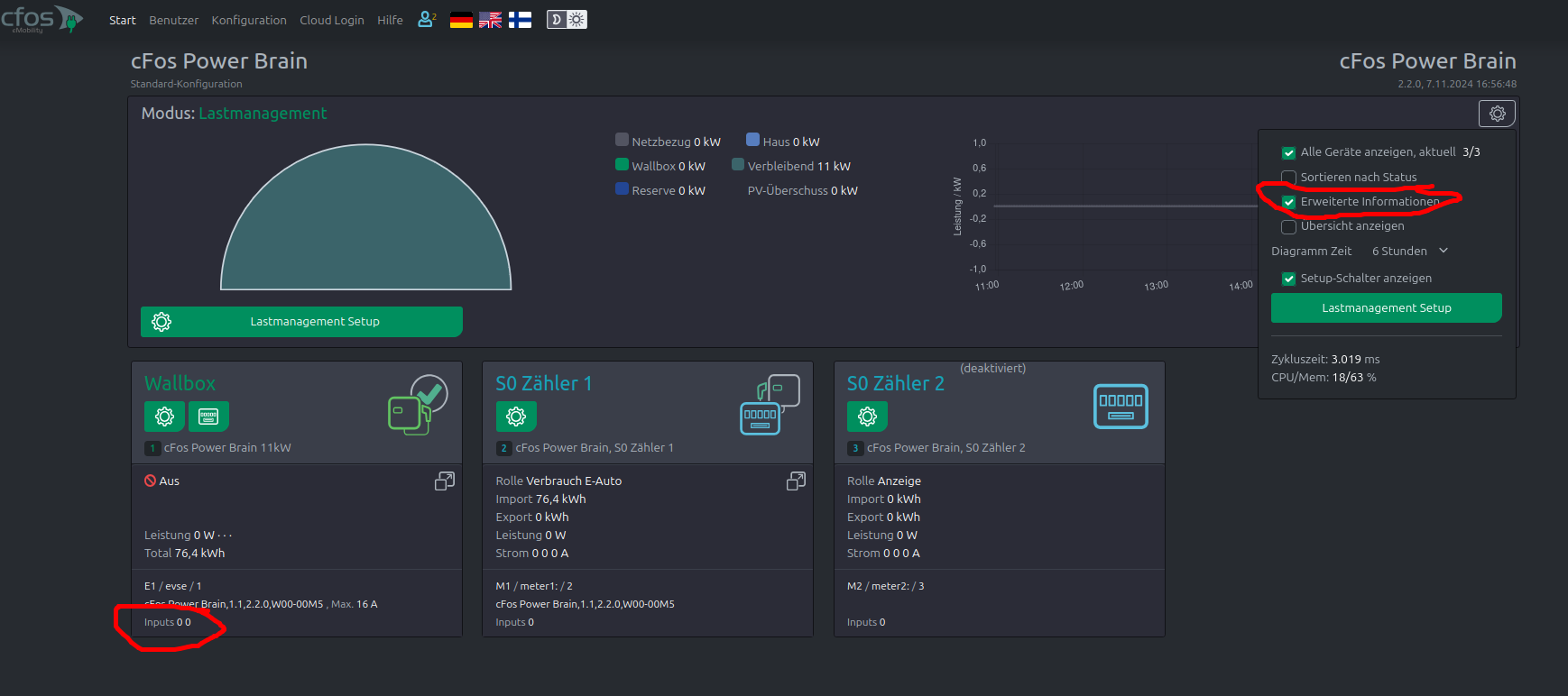The image size is (1568, 696).
Task: Click the semicircle power gauge
Action: [x=366, y=217]
